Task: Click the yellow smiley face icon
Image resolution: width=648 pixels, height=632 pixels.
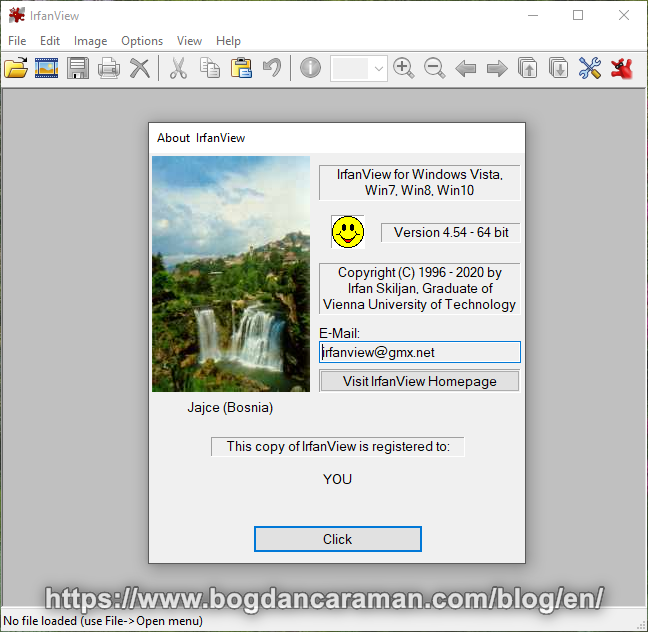Action: click(348, 232)
